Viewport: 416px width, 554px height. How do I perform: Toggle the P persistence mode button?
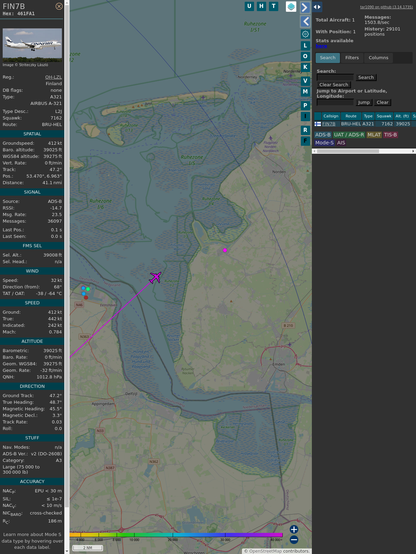(305, 105)
